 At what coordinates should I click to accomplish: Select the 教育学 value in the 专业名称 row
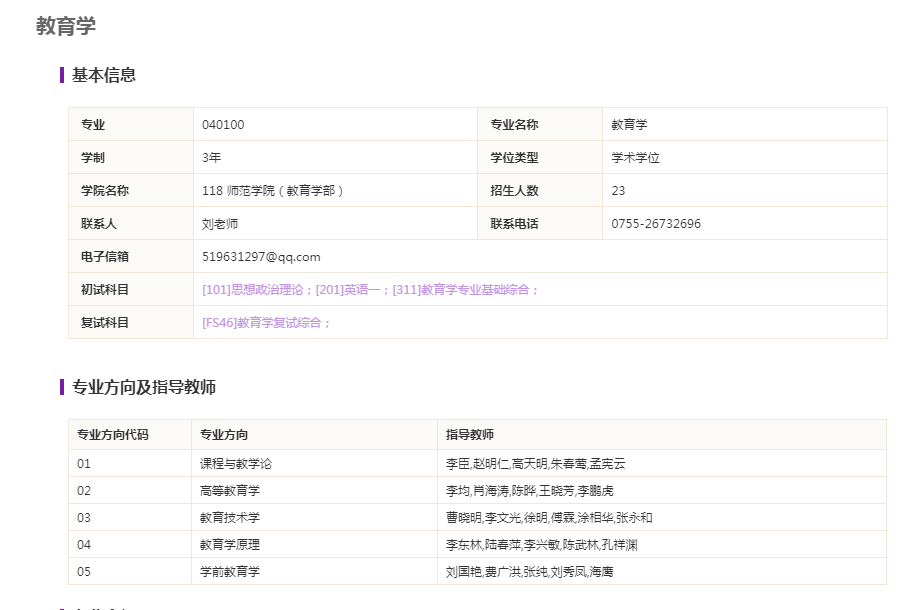click(x=629, y=125)
